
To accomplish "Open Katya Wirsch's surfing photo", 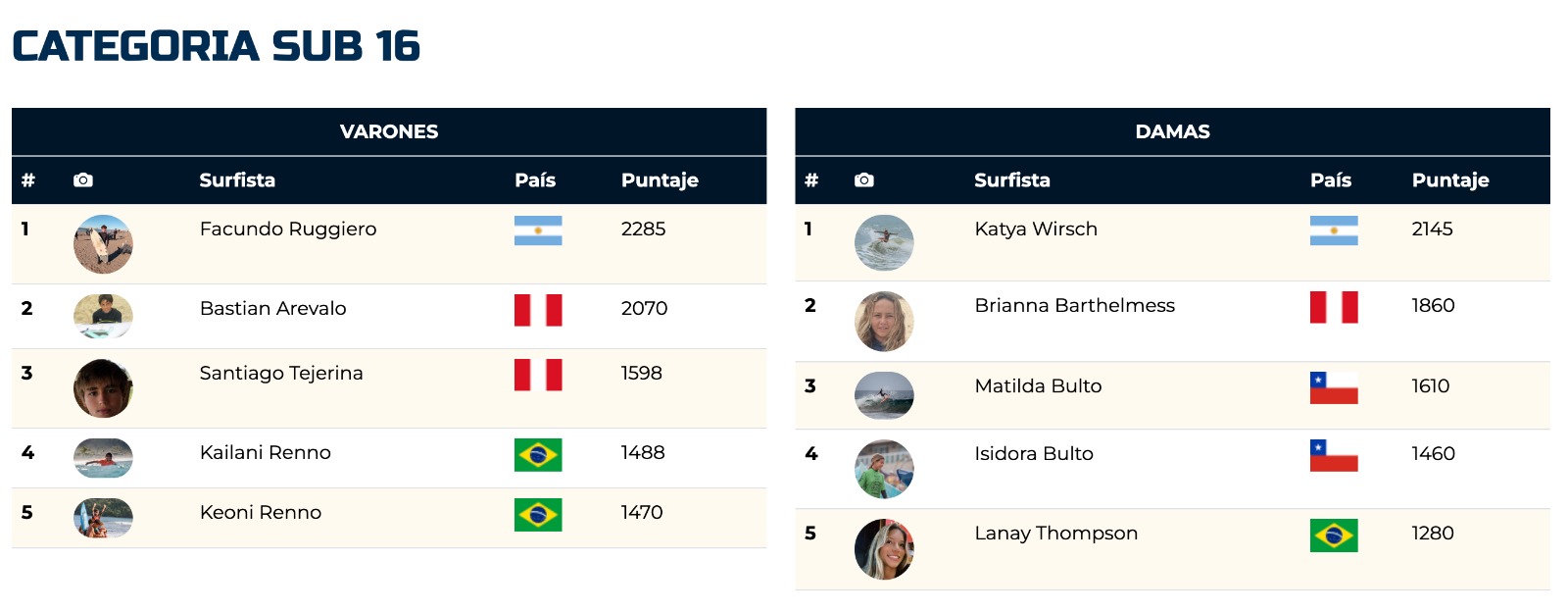I will point(884,242).
